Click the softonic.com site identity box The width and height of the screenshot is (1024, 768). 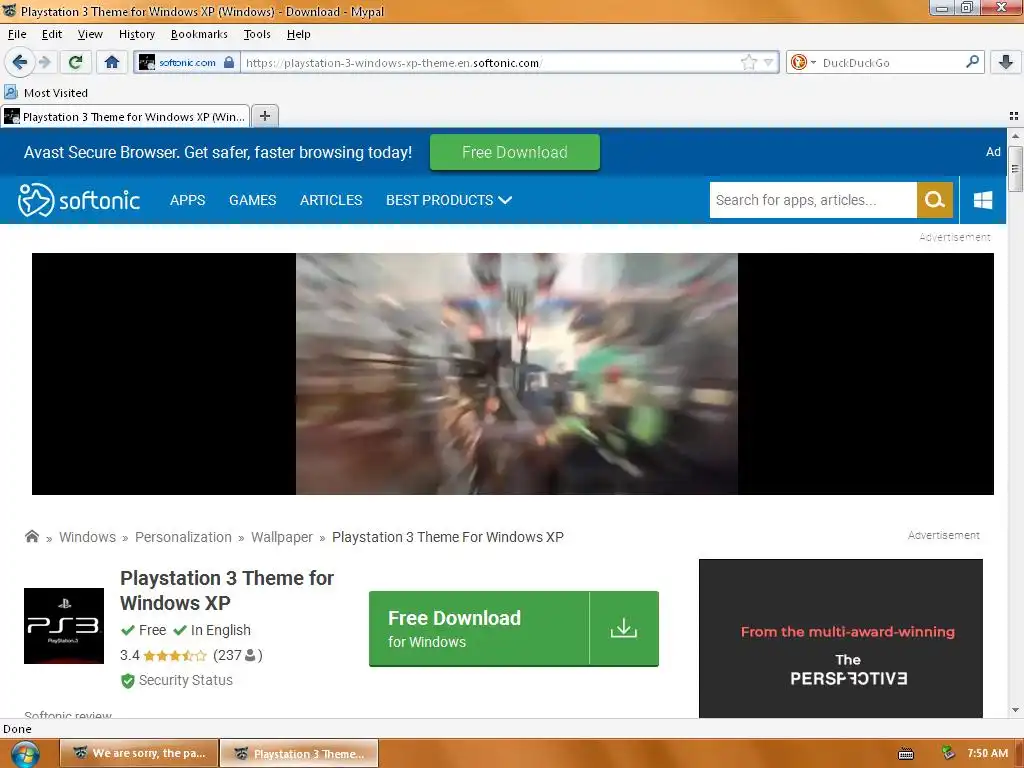click(187, 63)
